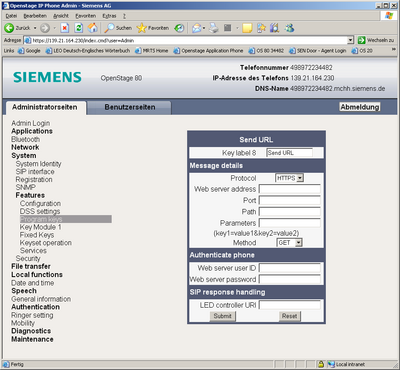The height and width of the screenshot is (370, 400).
Task: Open the Keyset operation link
Action: (x=46, y=243)
